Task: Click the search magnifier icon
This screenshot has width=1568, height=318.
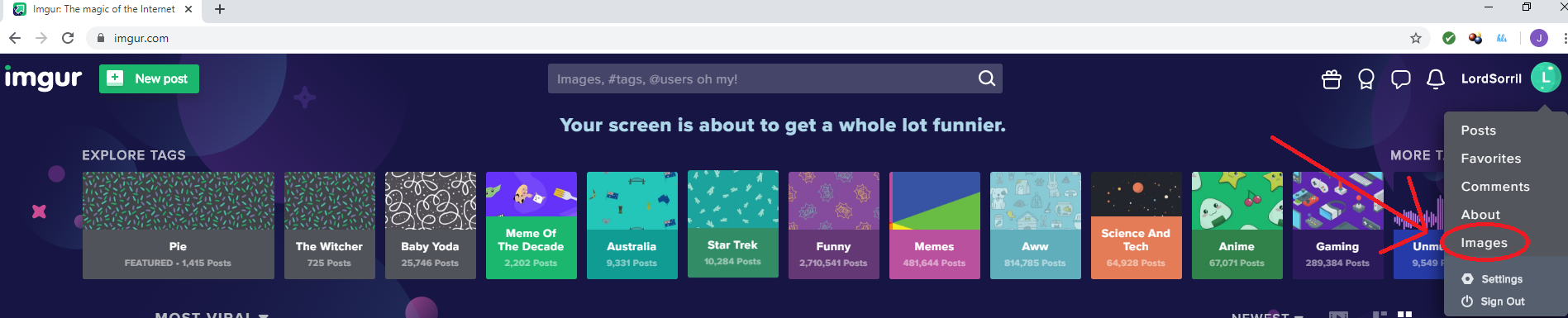Action: (x=987, y=78)
